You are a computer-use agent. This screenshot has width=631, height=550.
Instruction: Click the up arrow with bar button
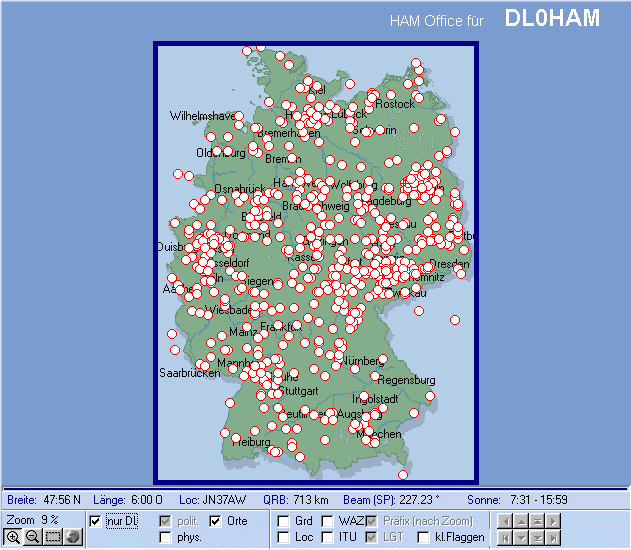537,521
